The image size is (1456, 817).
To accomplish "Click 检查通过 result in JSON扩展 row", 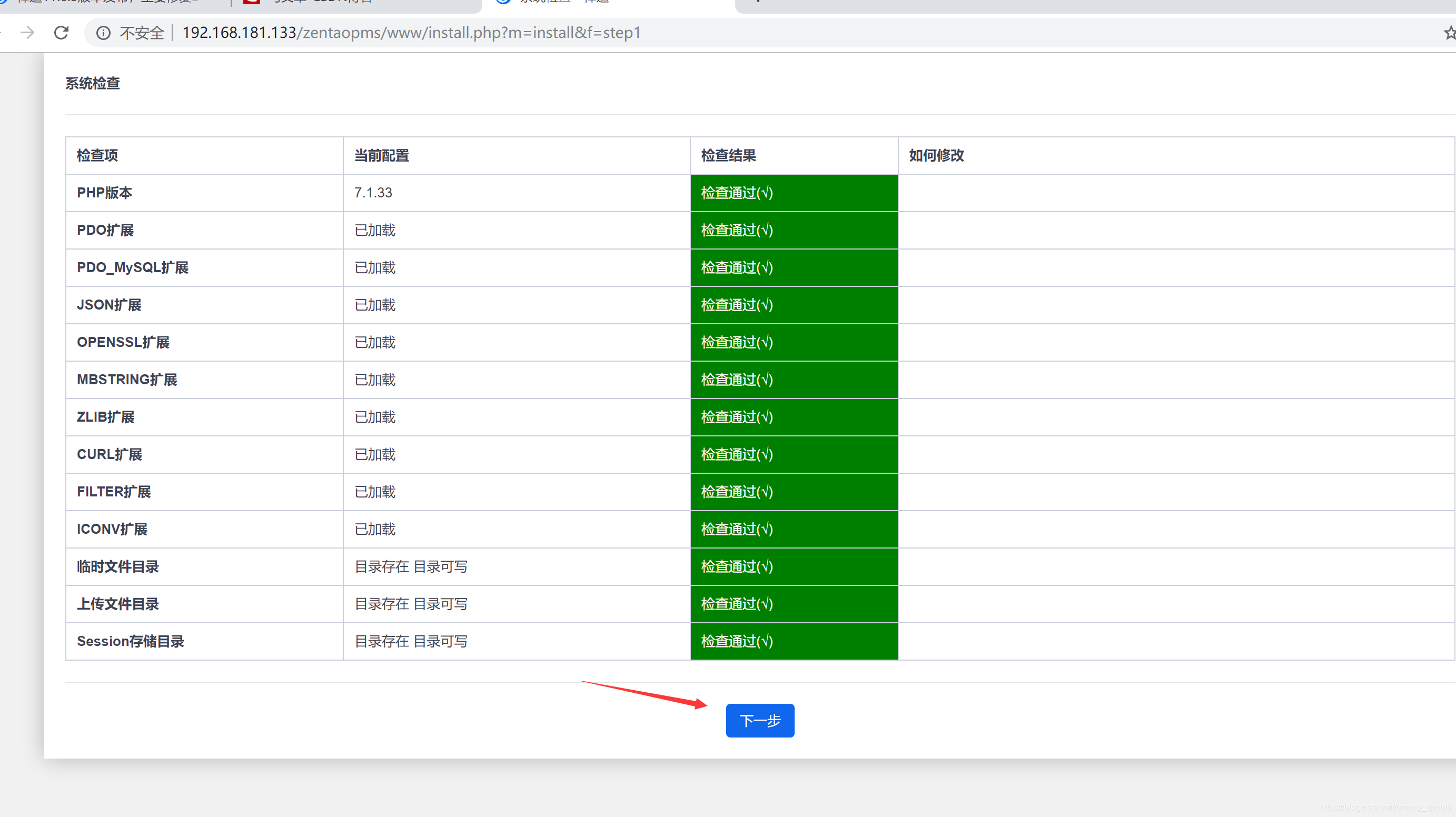I will point(737,305).
